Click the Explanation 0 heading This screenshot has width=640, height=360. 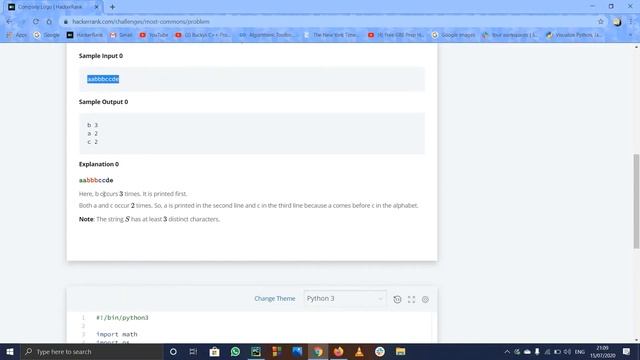tap(99, 164)
